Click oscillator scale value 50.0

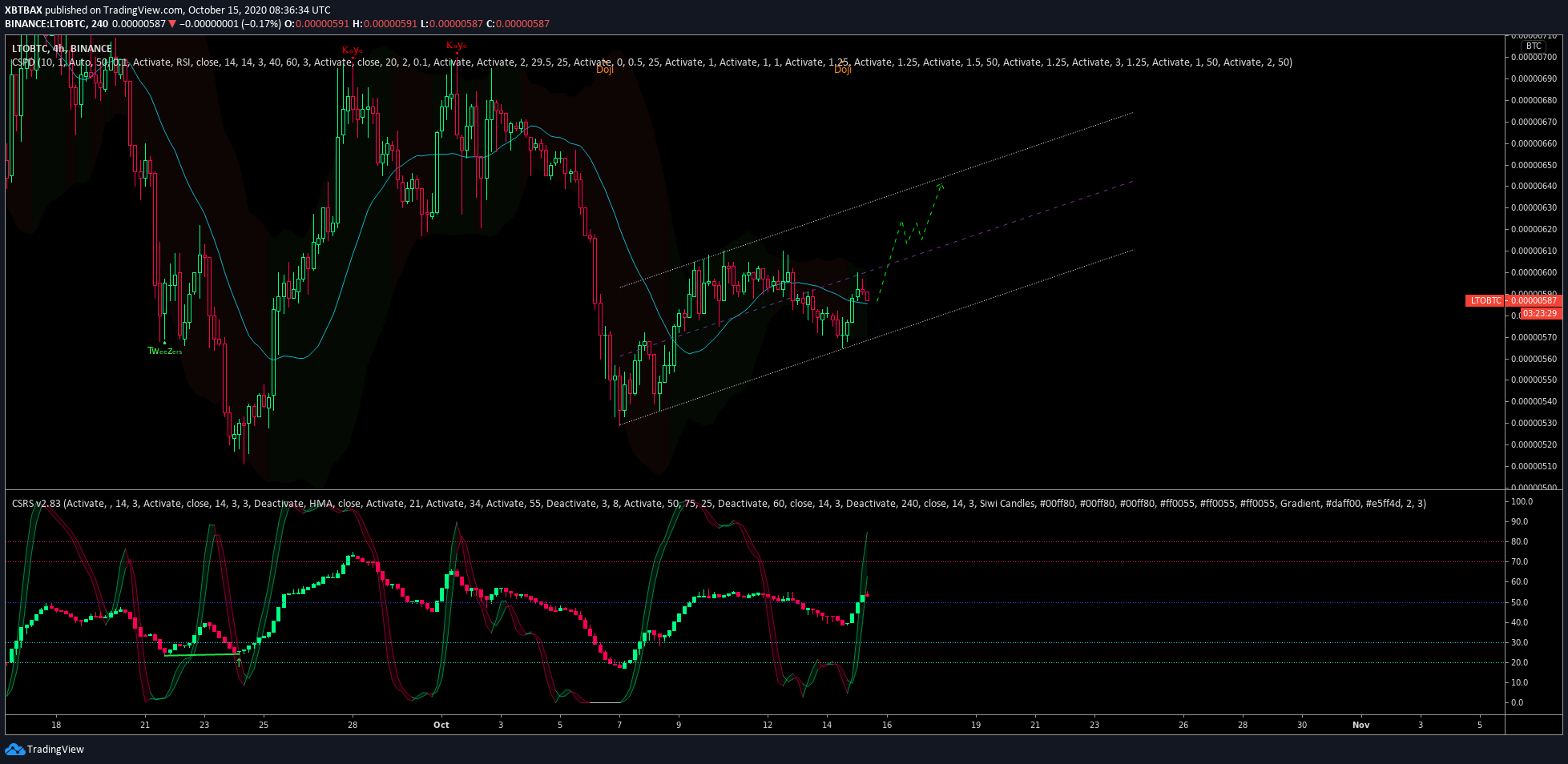pos(1519,603)
